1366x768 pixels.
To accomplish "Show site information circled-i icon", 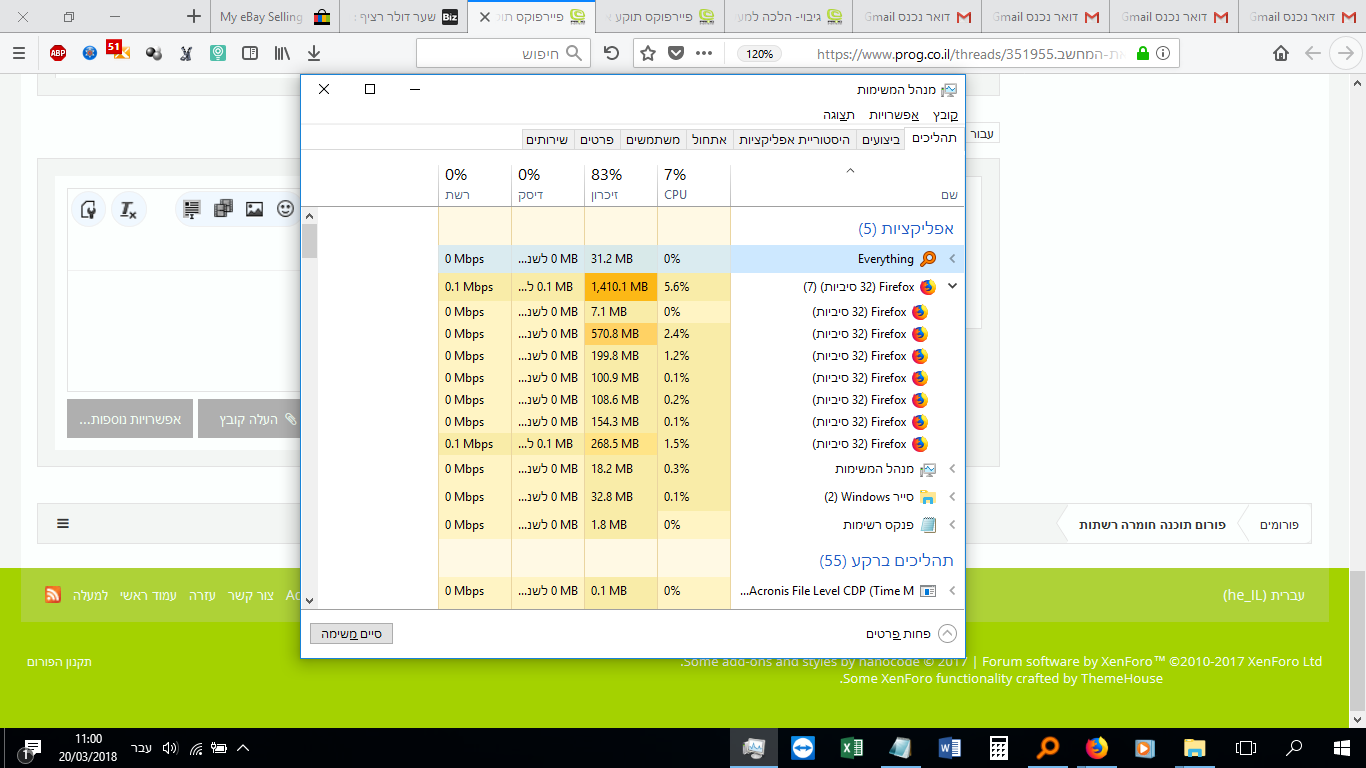I will pos(1164,53).
